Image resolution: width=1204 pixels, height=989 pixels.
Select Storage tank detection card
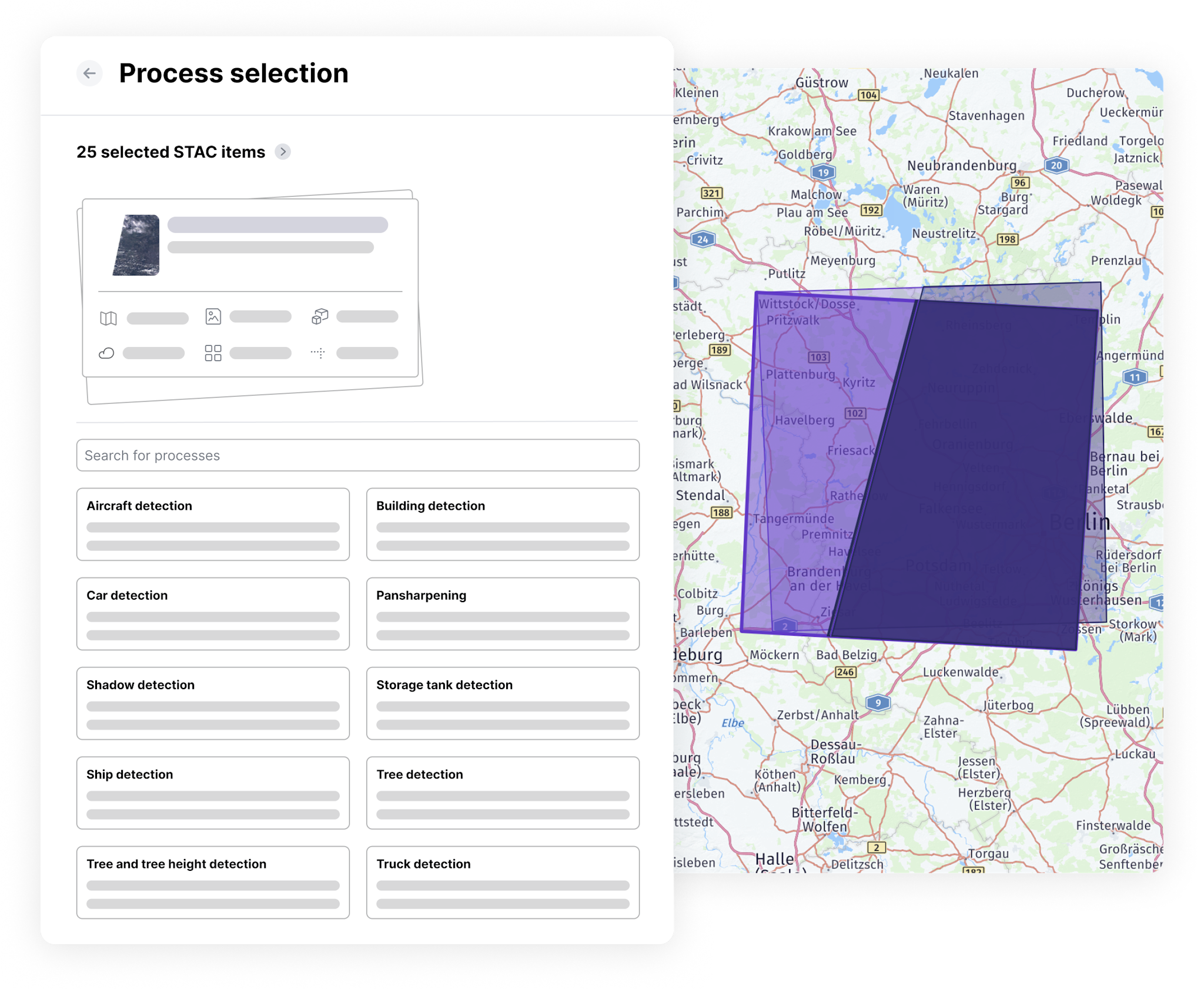coord(503,703)
